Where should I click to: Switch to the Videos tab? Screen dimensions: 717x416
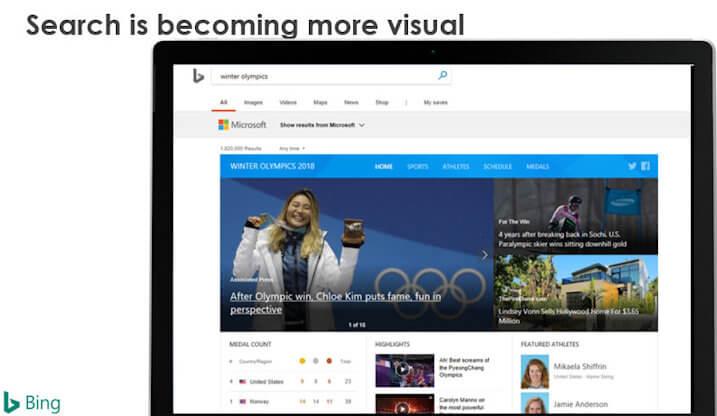click(288, 102)
